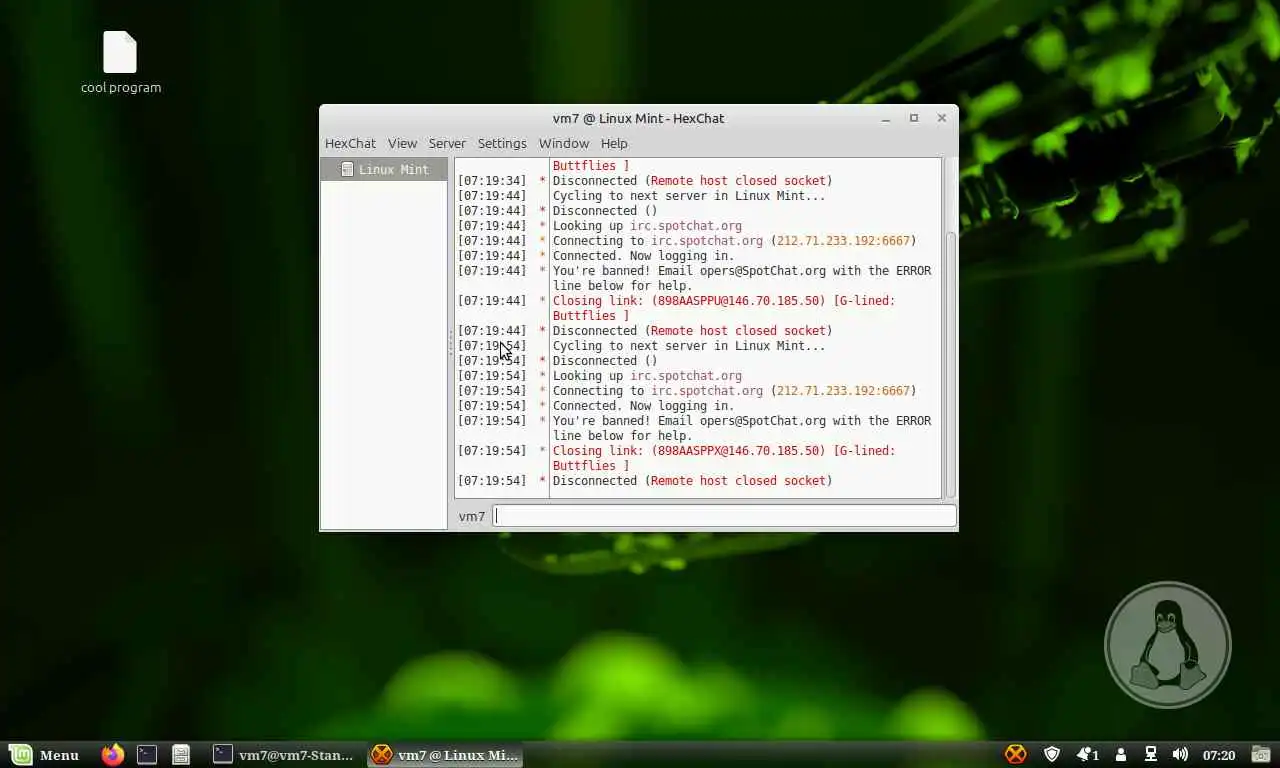This screenshot has height=768, width=1280.
Task: Launch Firefox from the panel
Action: click(x=113, y=755)
